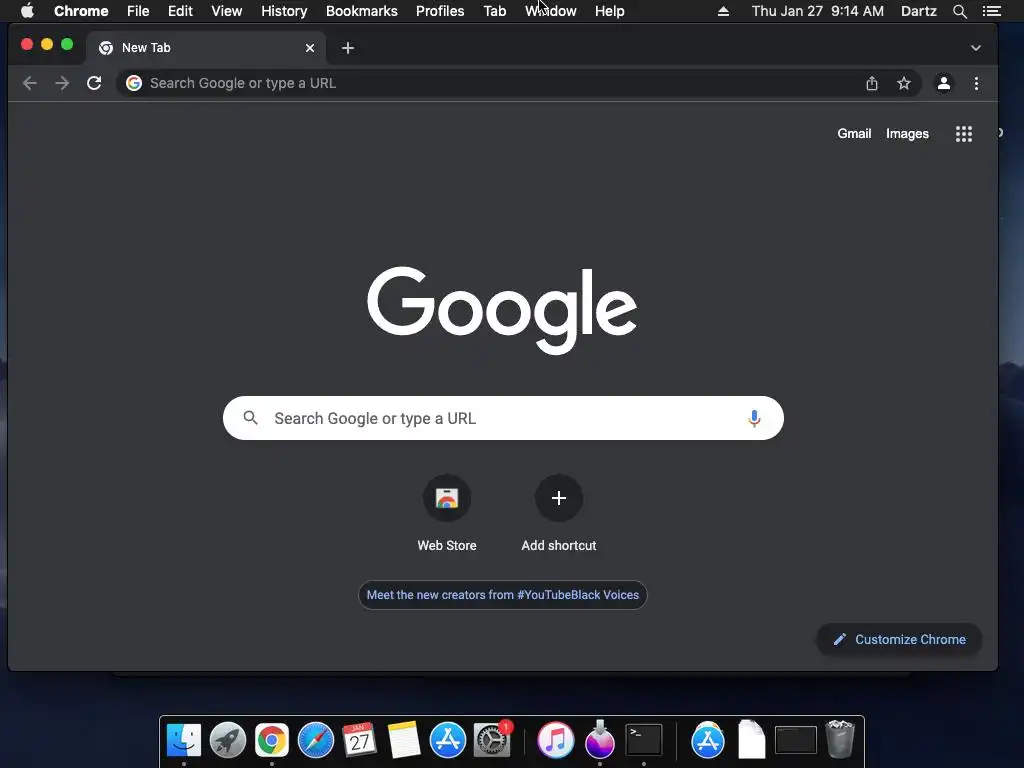Open the share page icon in address bar
This screenshot has width=1024, height=768.
pos(872,83)
